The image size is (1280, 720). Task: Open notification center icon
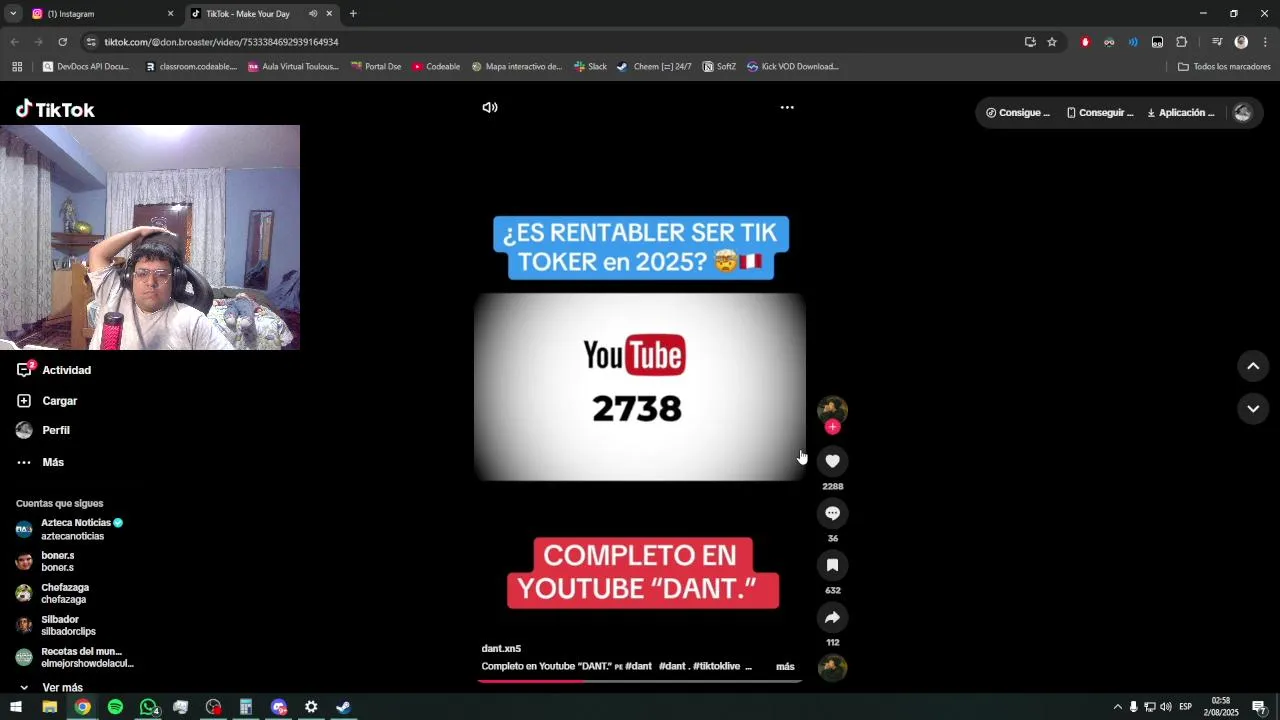pyautogui.click(x=1259, y=707)
